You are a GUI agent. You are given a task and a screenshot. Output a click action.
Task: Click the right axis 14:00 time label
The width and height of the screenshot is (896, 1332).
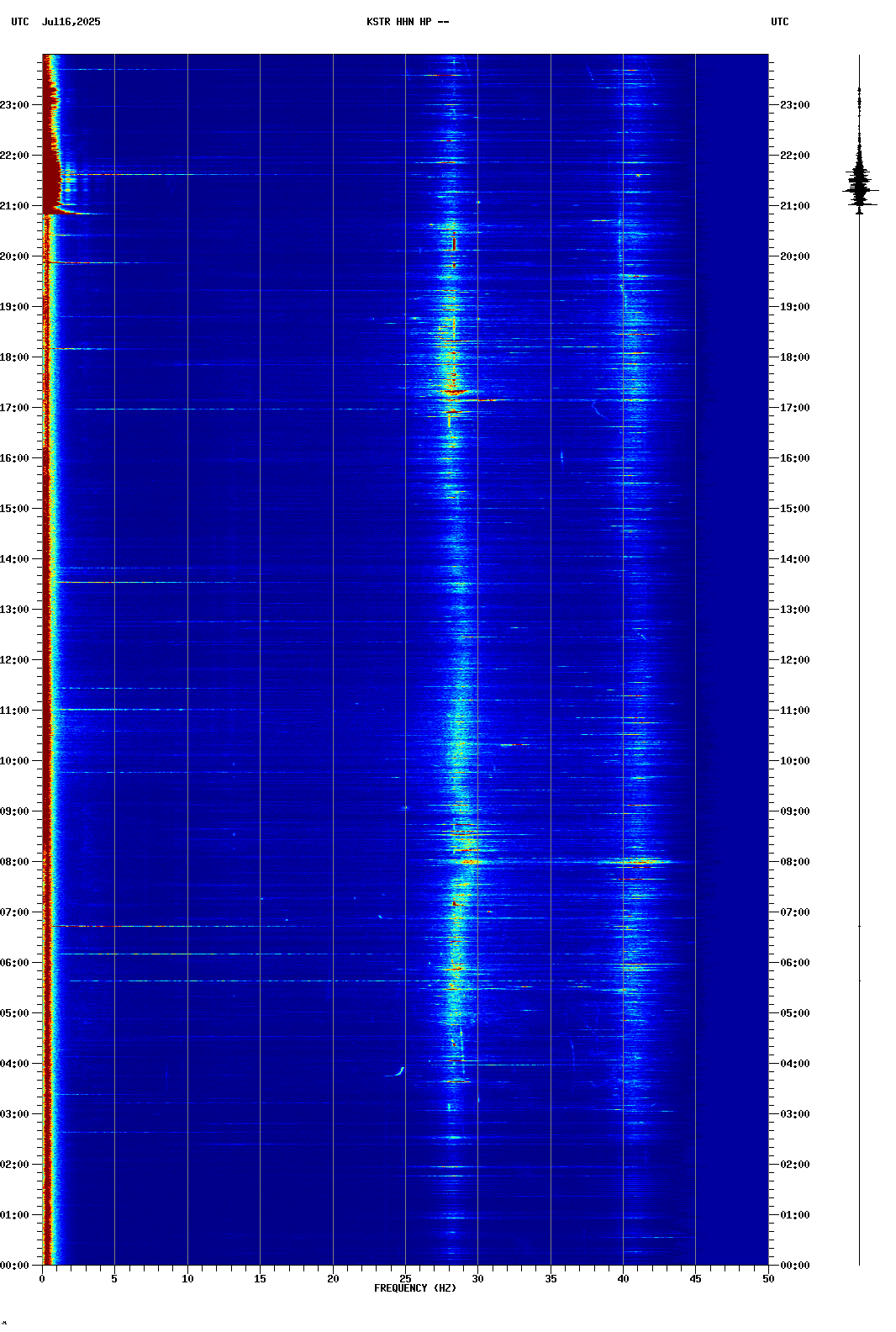(x=795, y=559)
